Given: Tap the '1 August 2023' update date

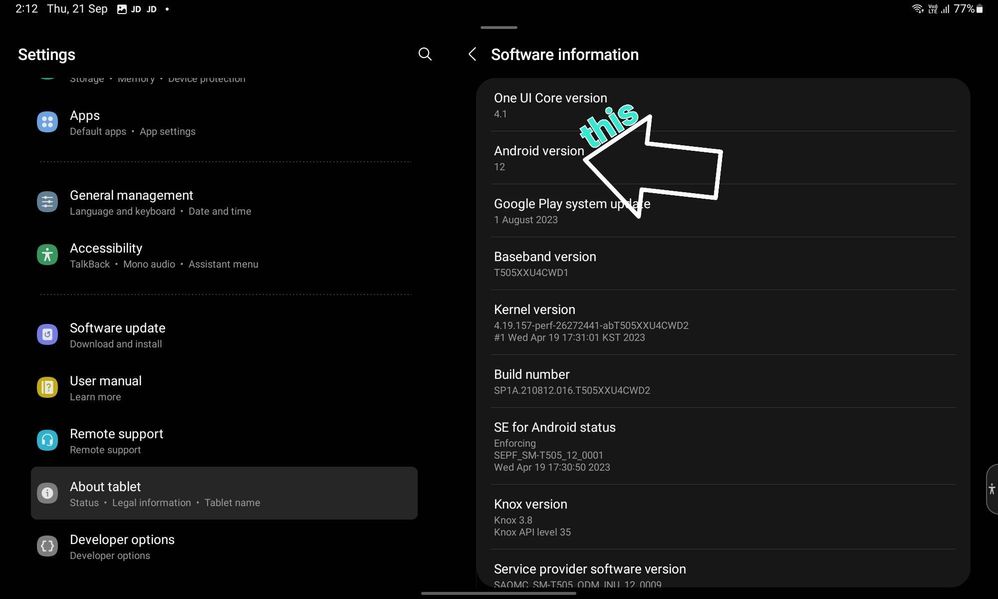Looking at the screenshot, I should [526, 220].
